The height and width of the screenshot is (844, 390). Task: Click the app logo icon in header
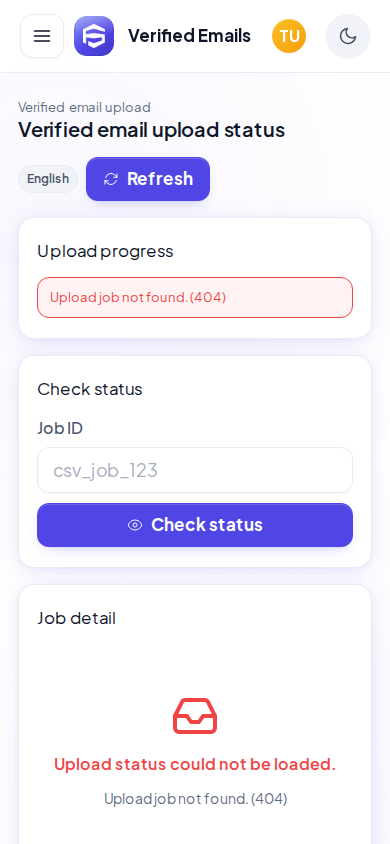click(x=94, y=36)
